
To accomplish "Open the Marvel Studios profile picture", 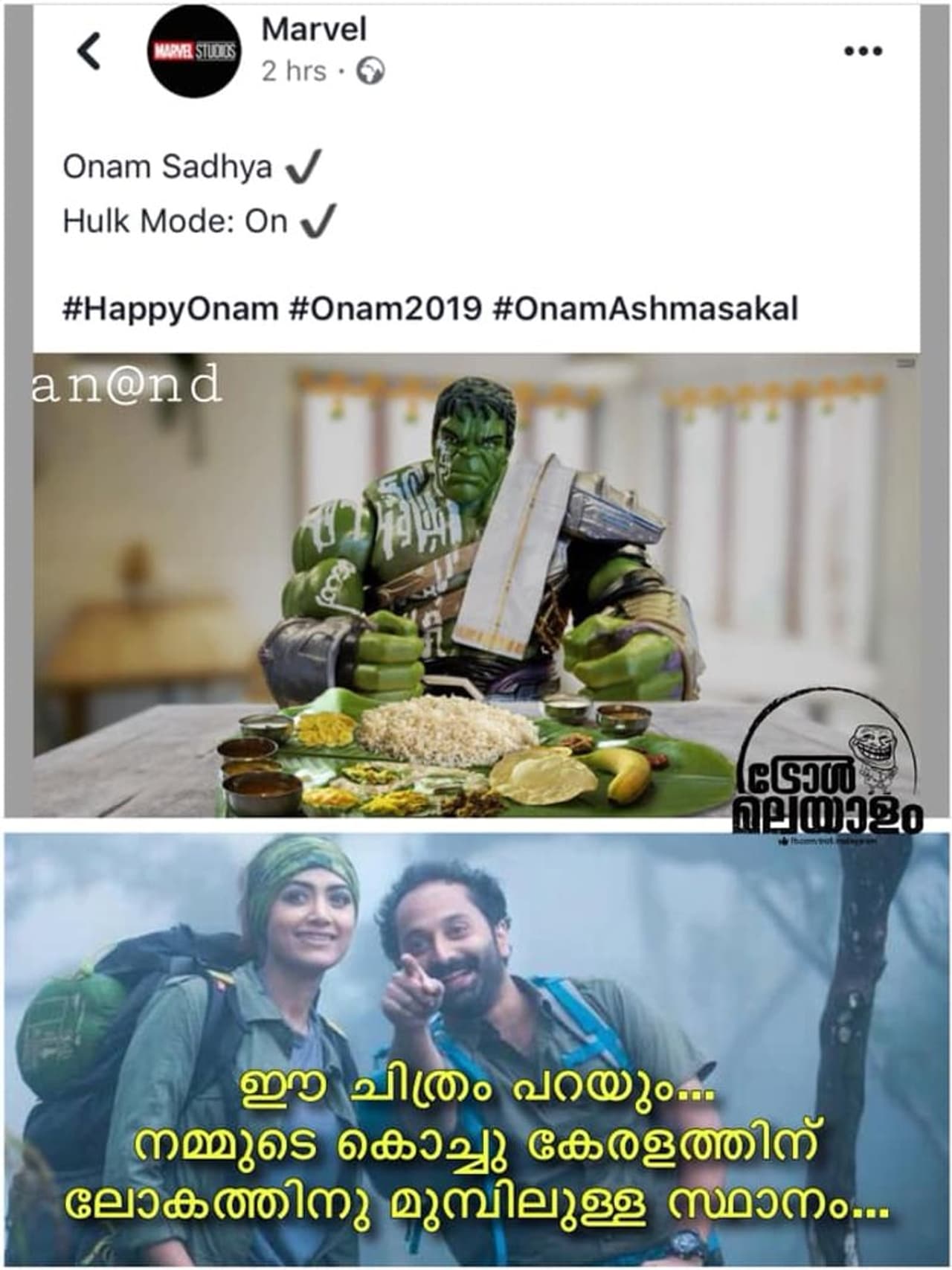I will point(194,52).
